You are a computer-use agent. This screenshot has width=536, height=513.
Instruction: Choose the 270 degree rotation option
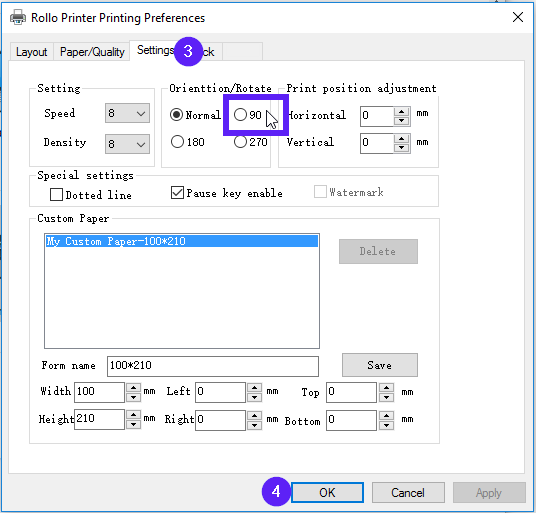(x=251, y=141)
